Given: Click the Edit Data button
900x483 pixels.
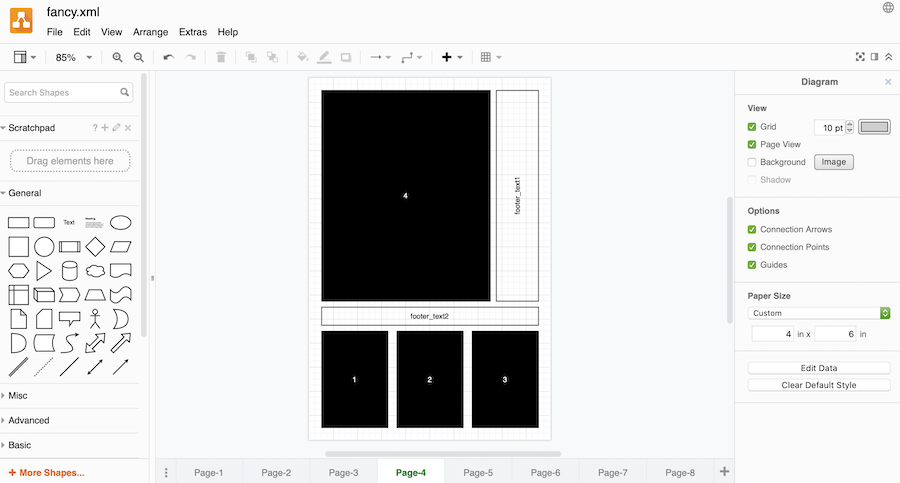Looking at the screenshot, I should click(818, 368).
